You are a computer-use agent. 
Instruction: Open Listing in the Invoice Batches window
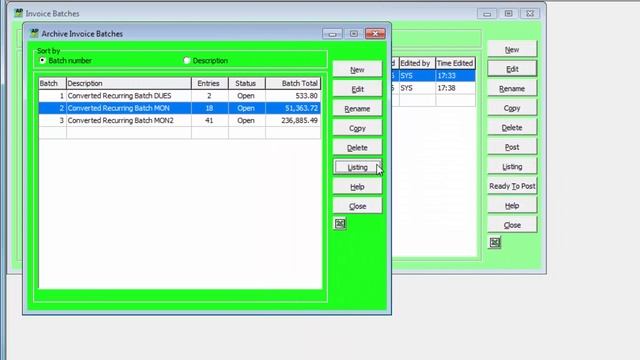(x=512, y=167)
